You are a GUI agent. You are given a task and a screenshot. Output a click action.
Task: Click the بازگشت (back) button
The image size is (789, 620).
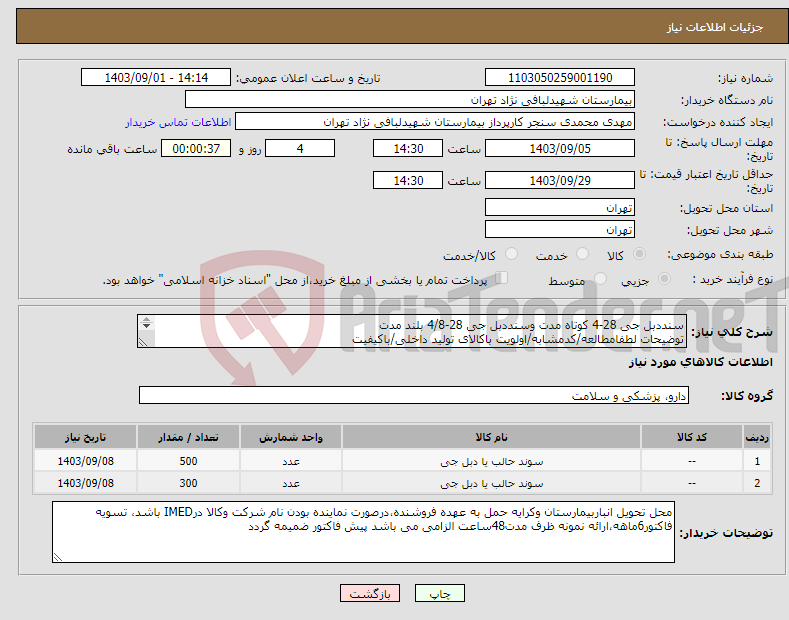pyautogui.click(x=370, y=593)
